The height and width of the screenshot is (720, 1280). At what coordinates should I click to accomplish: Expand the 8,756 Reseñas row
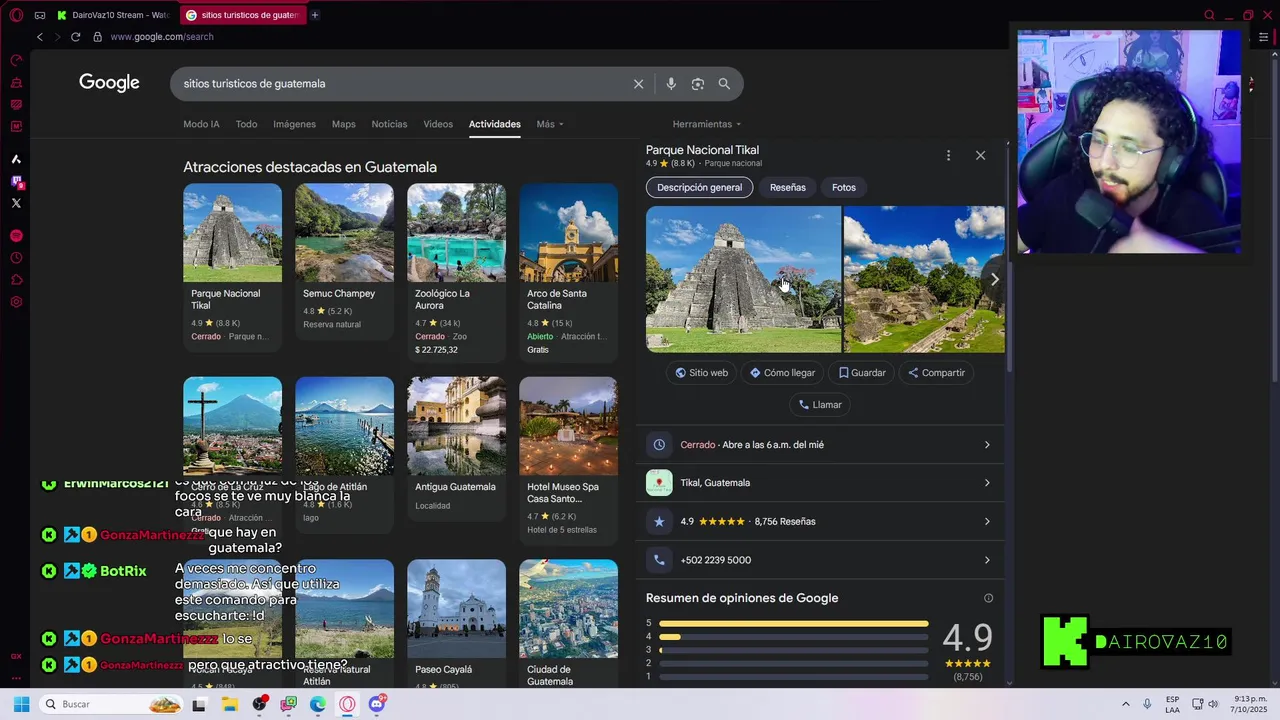(x=820, y=521)
